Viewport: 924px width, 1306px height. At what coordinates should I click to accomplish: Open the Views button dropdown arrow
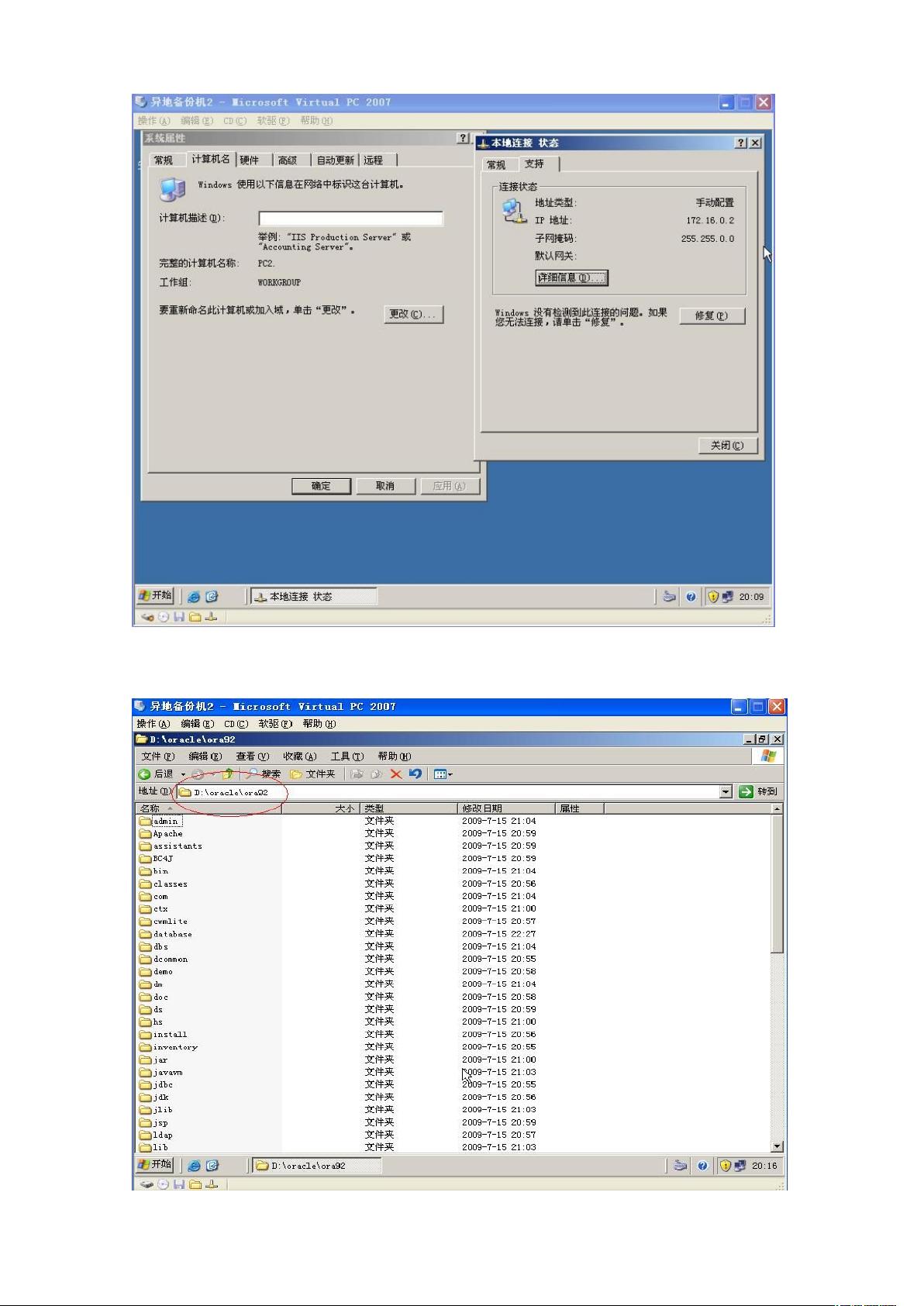coord(450,774)
